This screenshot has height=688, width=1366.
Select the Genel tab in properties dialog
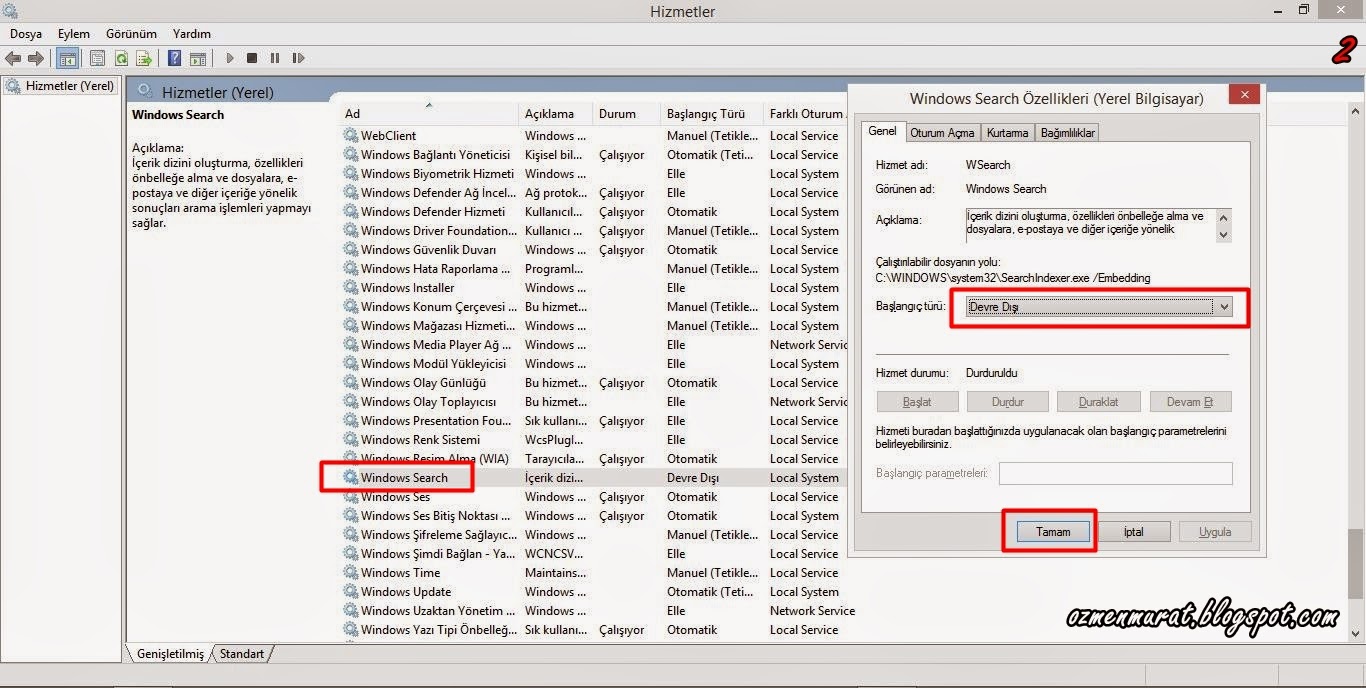click(882, 131)
